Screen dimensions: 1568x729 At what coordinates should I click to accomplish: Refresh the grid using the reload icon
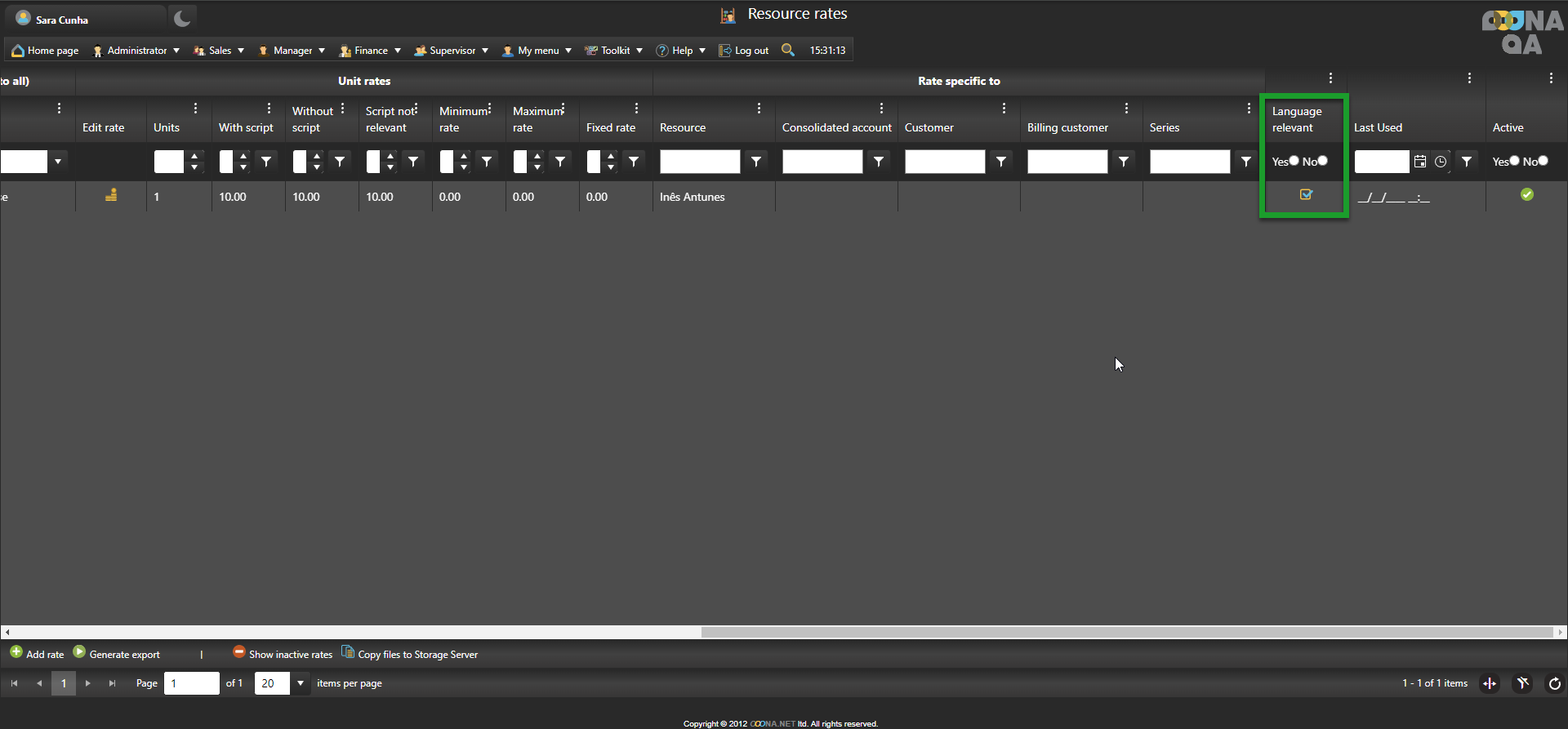click(x=1554, y=683)
